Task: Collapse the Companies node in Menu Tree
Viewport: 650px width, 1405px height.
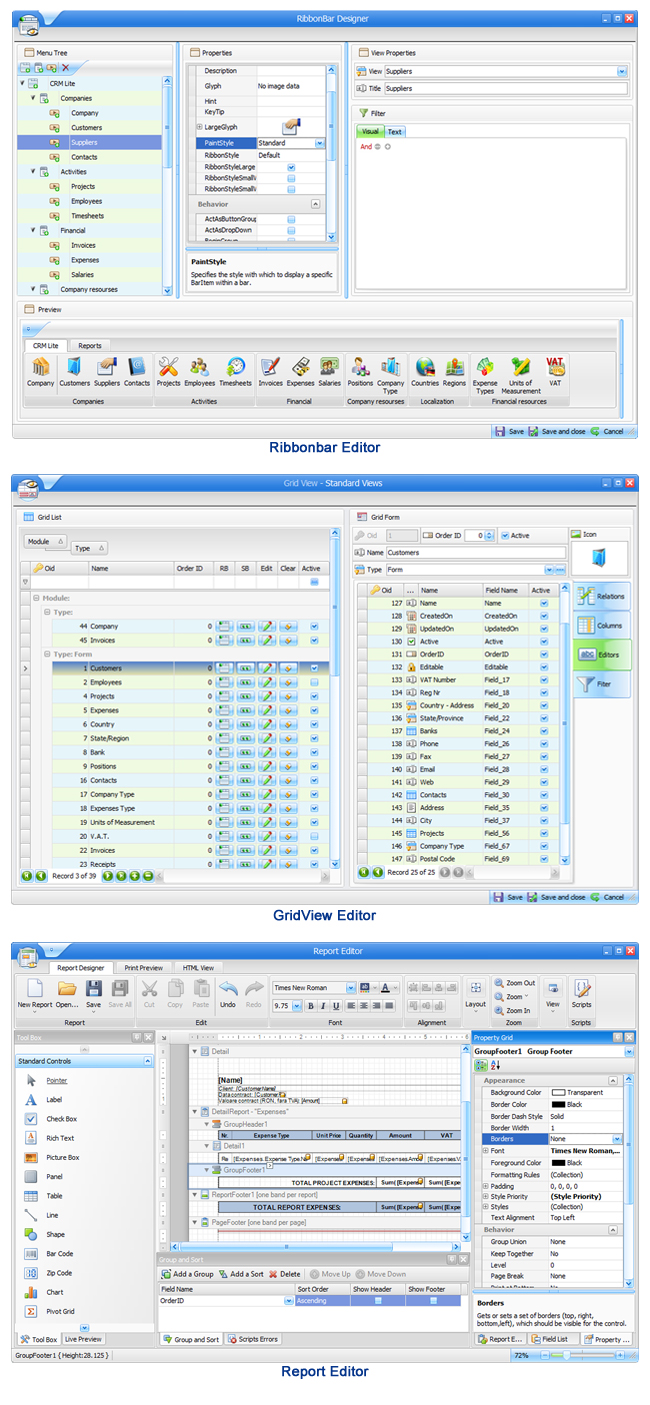Action: 33,98
